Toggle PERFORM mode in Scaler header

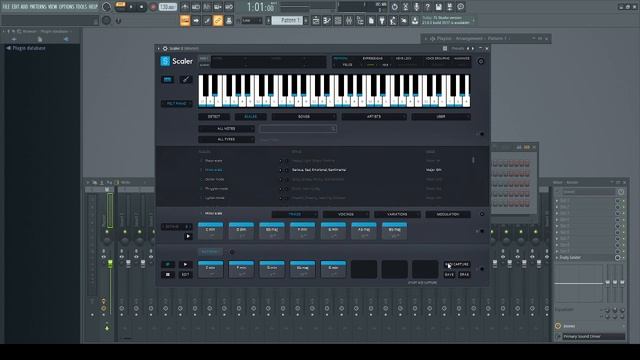[341, 58]
